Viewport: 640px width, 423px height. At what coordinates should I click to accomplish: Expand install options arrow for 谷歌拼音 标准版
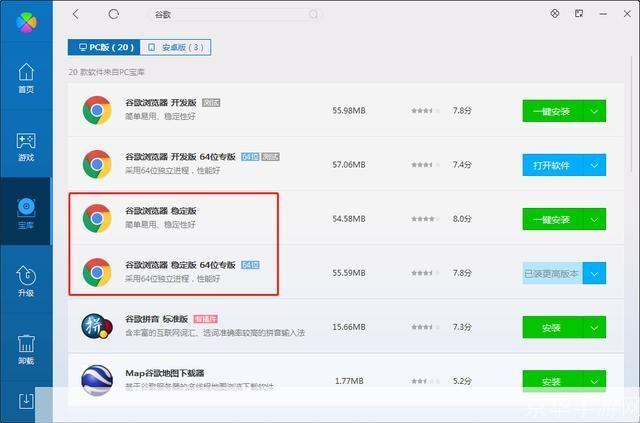tap(594, 327)
